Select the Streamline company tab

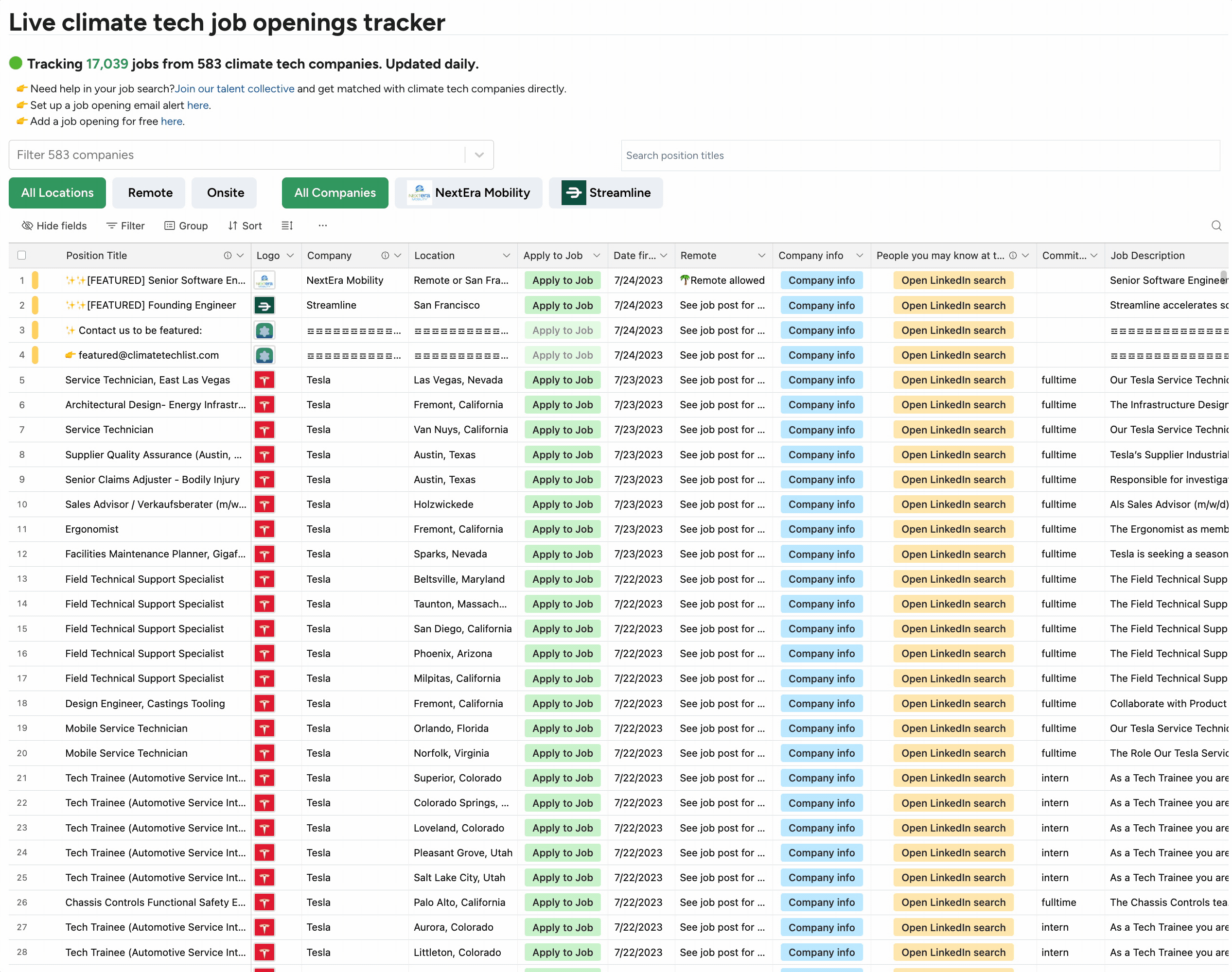pos(606,193)
